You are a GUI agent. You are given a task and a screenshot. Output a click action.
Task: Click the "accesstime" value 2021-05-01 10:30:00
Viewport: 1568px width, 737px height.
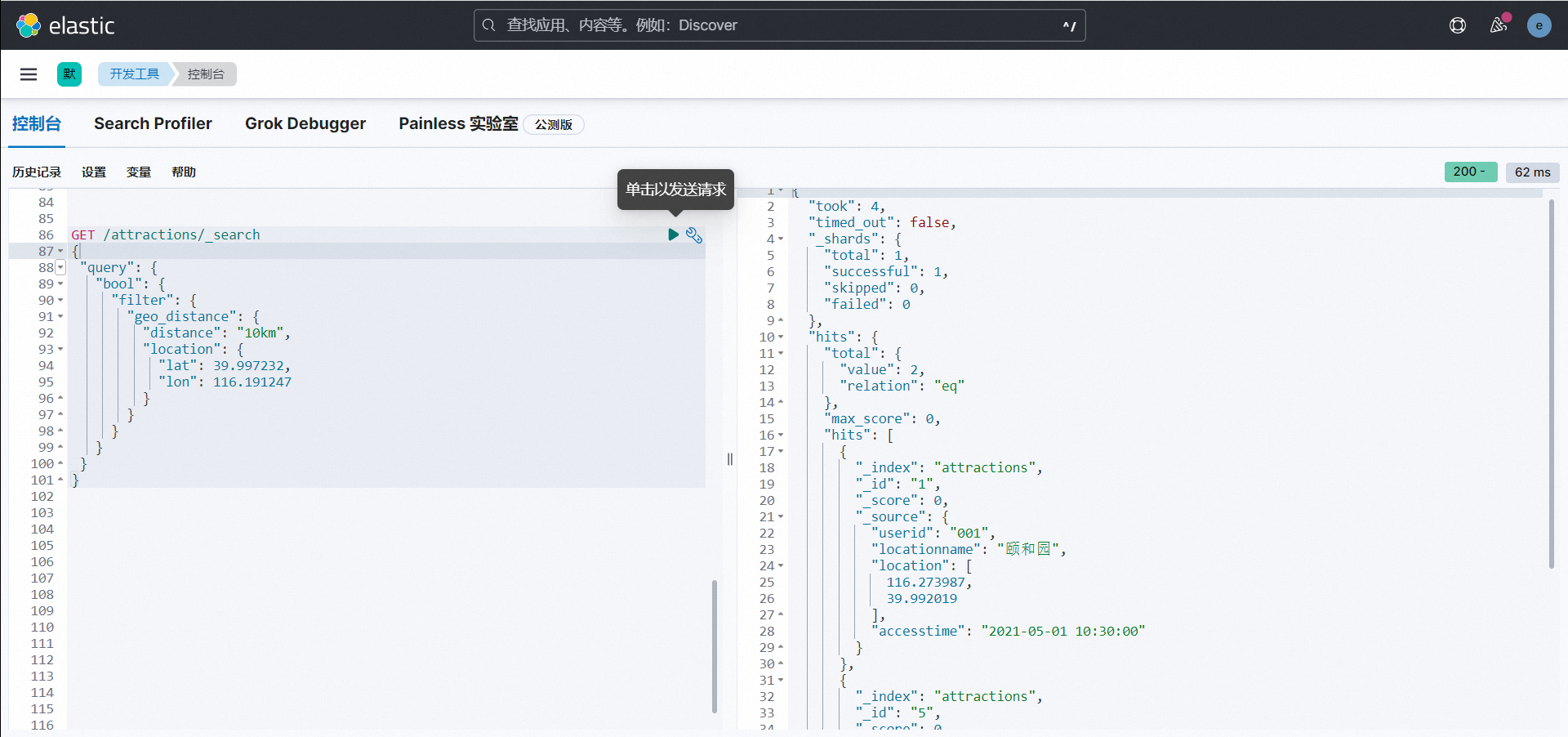pyautogui.click(x=1063, y=631)
